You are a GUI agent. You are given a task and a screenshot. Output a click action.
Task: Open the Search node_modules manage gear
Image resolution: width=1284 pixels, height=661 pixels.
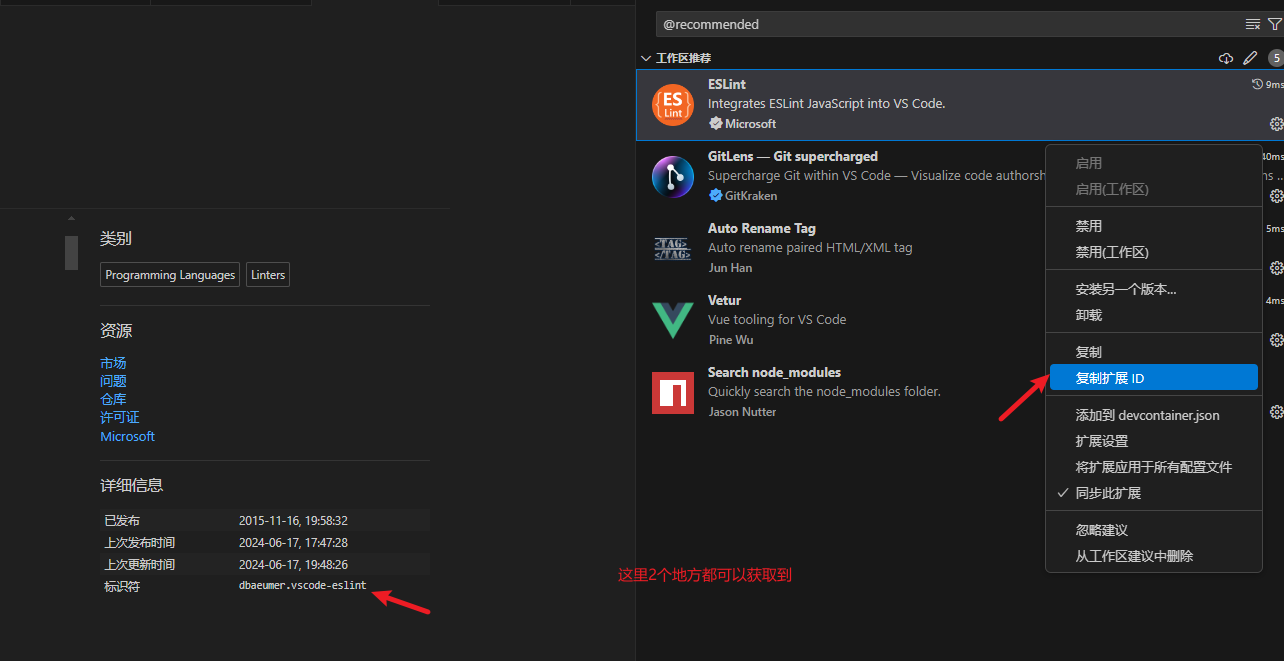pos(1276,412)
